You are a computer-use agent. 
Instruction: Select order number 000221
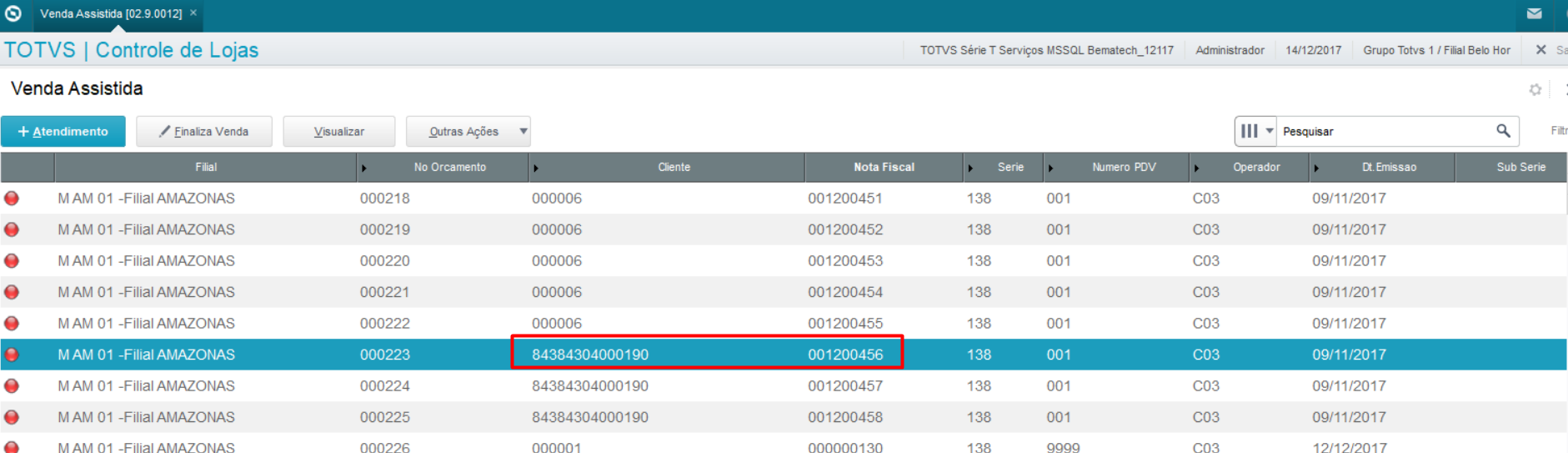click(385, 292)
